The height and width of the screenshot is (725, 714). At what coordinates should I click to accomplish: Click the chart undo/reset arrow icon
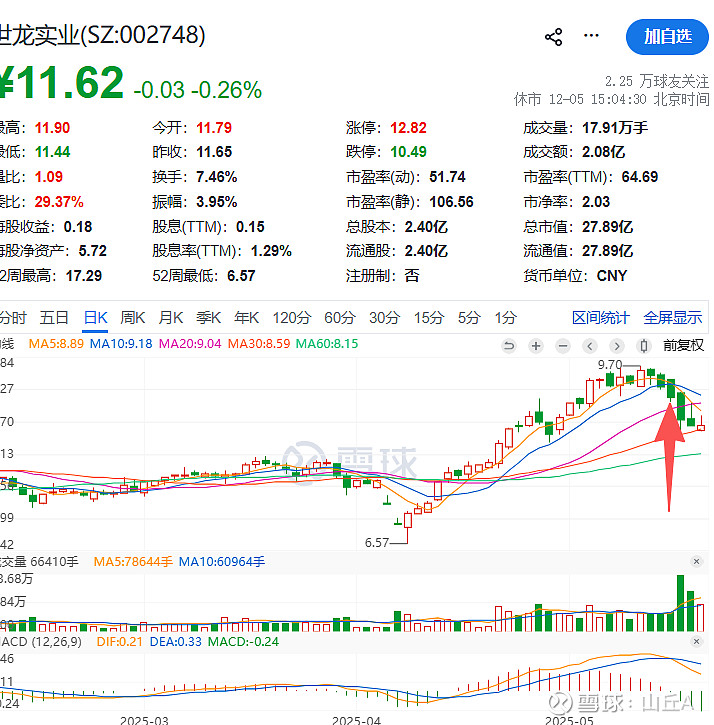(x=509, y=345)
